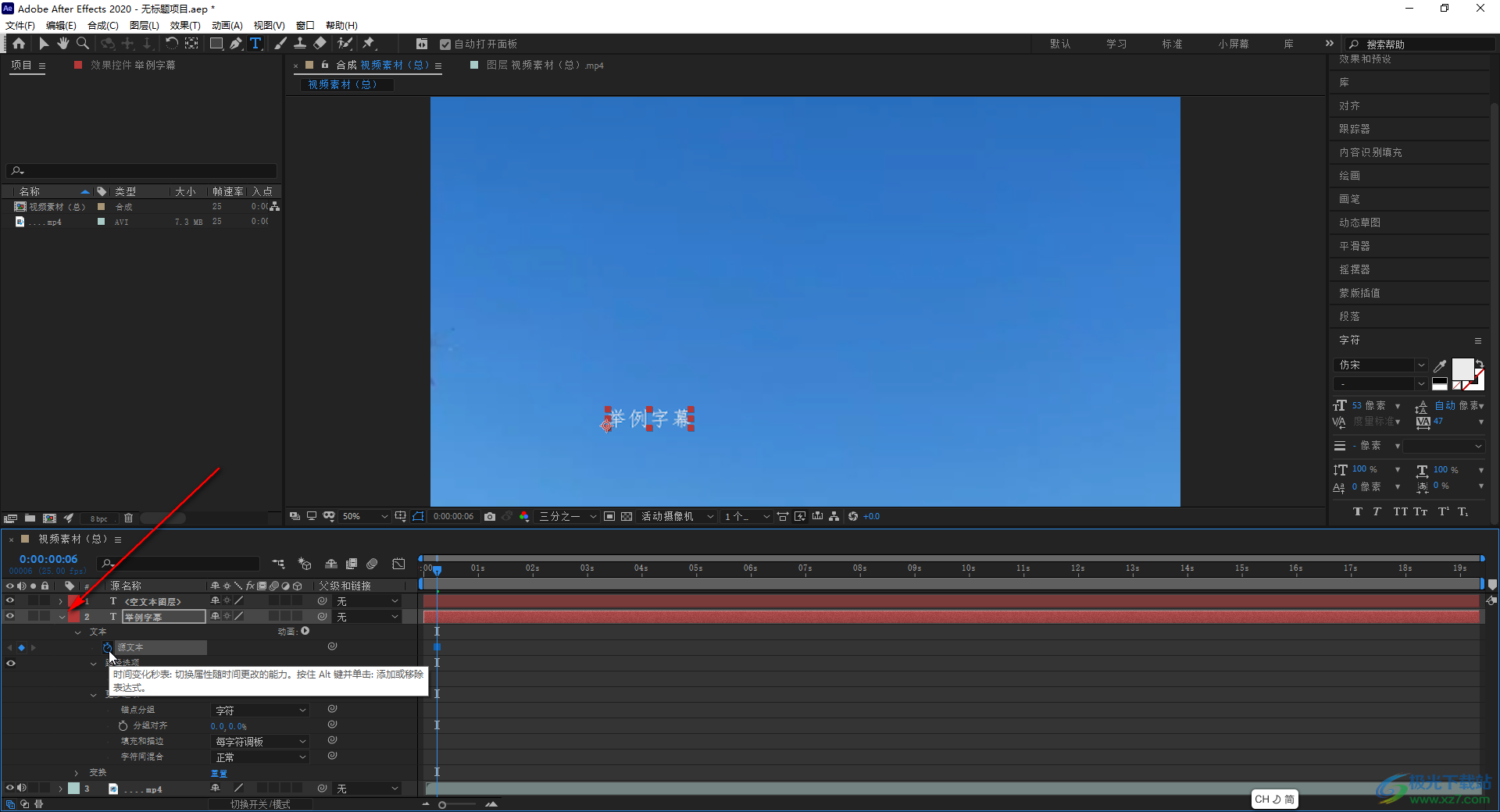Open the 图层(L) menu
This screenshot has height=812, width=1500.
(x=145, y=26)
